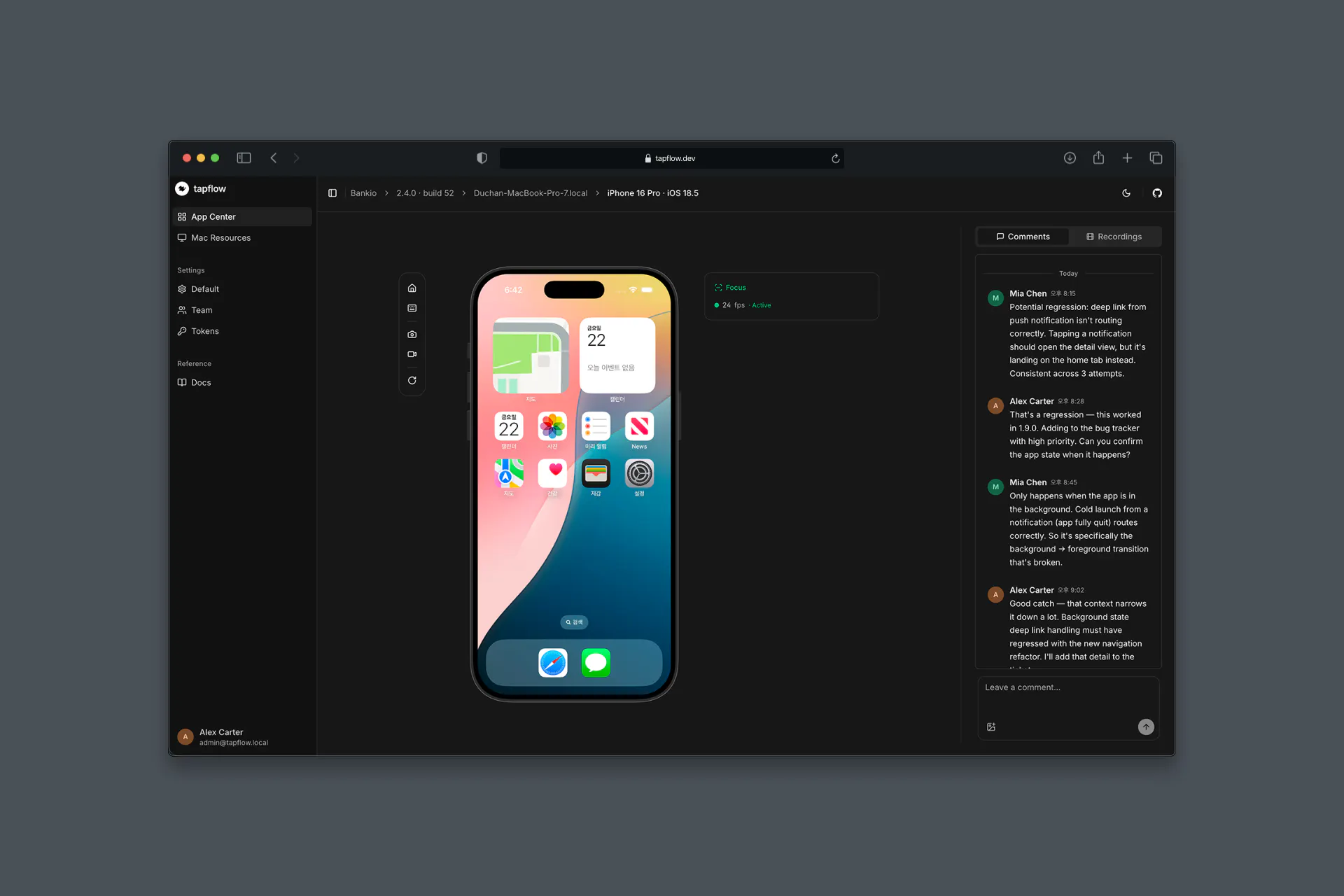The width and height of the screenshot is (1344, 896).
Task: Restart the simulator with refresh icon
Action: pyautogui.click(x=412, y=381)
